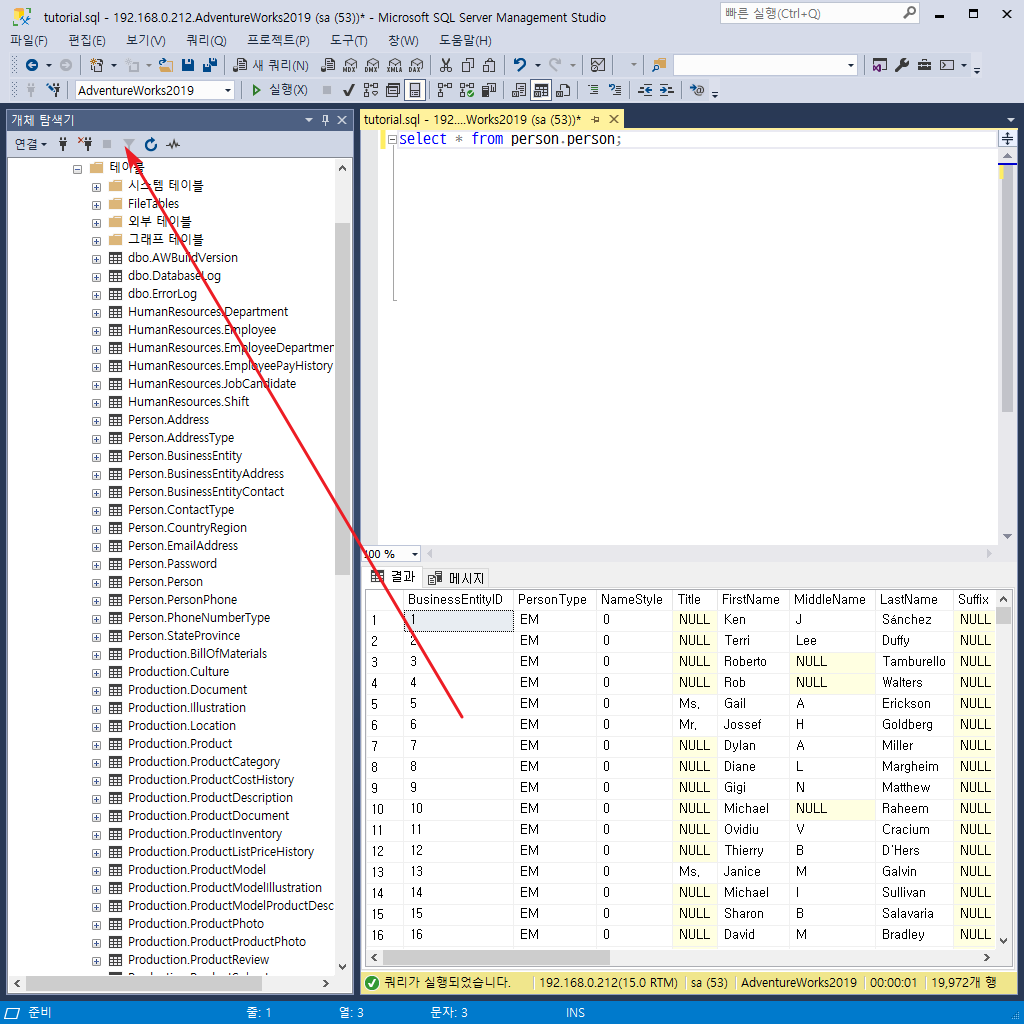
Task: Click the Object Explorer filter funnel icon
Action: pos(129,144)
